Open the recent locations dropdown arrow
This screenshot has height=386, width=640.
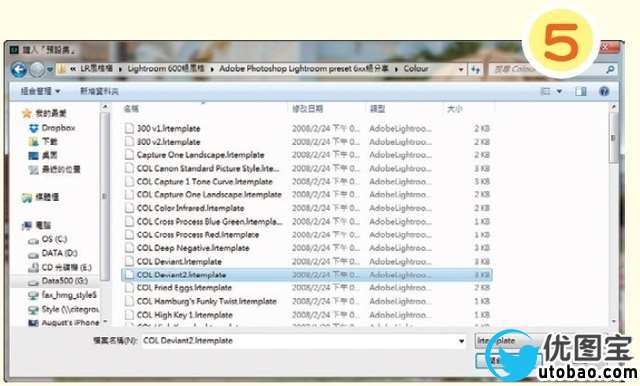tap(49, 70)
